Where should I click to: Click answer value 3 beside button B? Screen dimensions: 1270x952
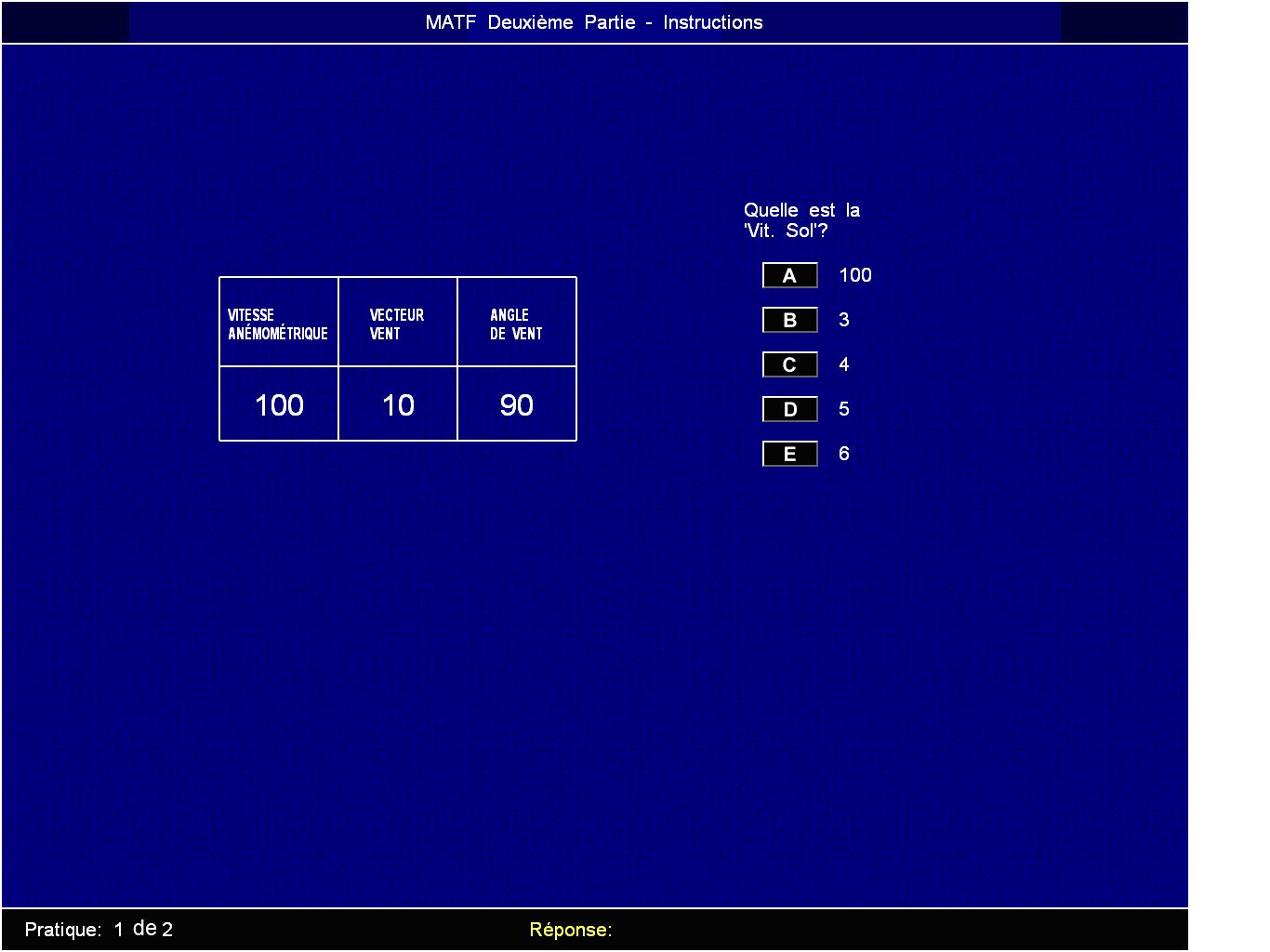tap(843, 320)
